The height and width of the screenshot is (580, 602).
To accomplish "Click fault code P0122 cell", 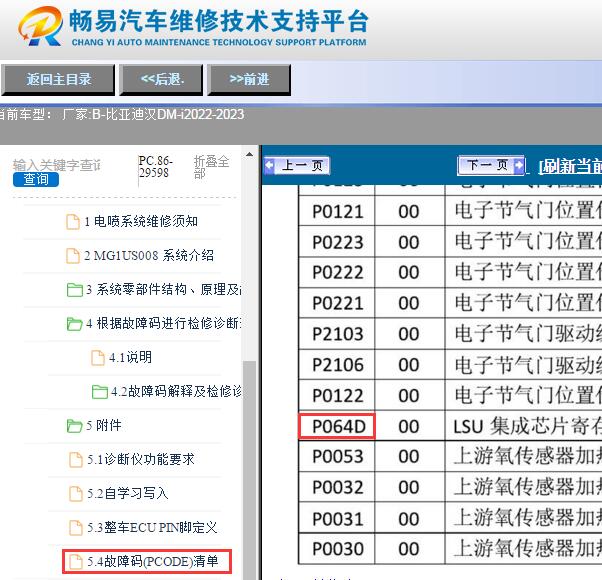I will coord(337,395).
